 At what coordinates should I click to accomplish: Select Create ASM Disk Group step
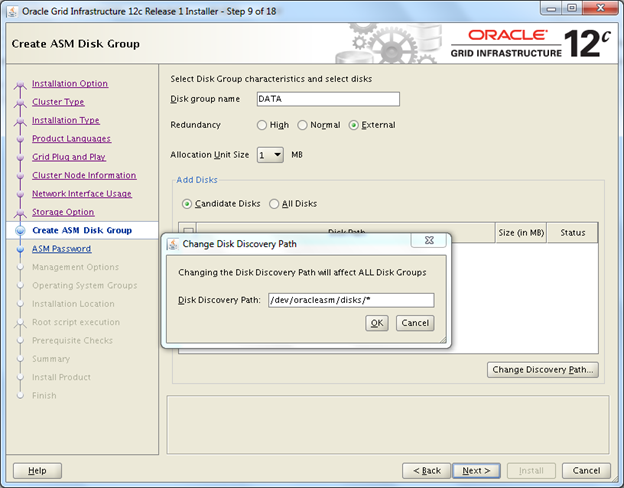point(82,230)
